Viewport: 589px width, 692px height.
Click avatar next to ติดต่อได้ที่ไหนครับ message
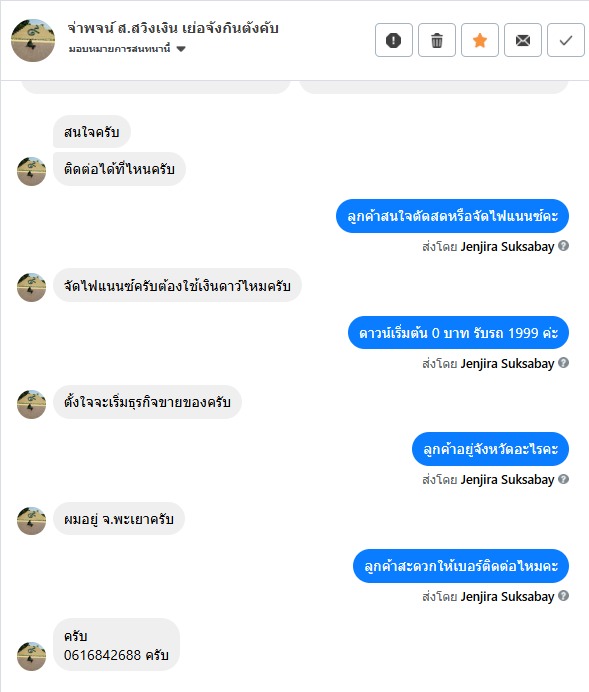click(x=31, y=171)
